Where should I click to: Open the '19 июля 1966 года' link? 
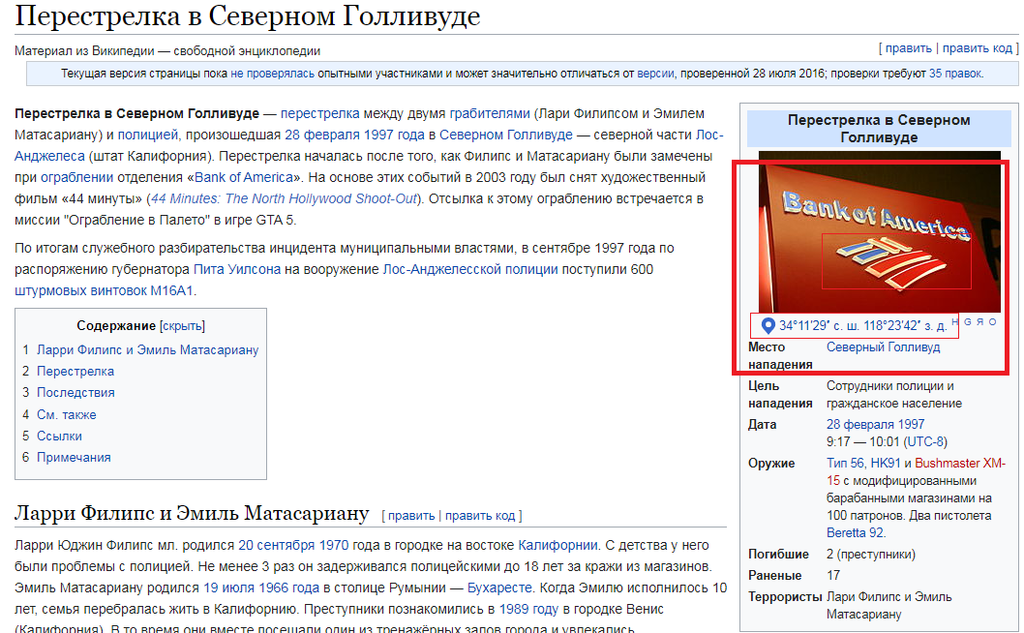click(261, 588)
